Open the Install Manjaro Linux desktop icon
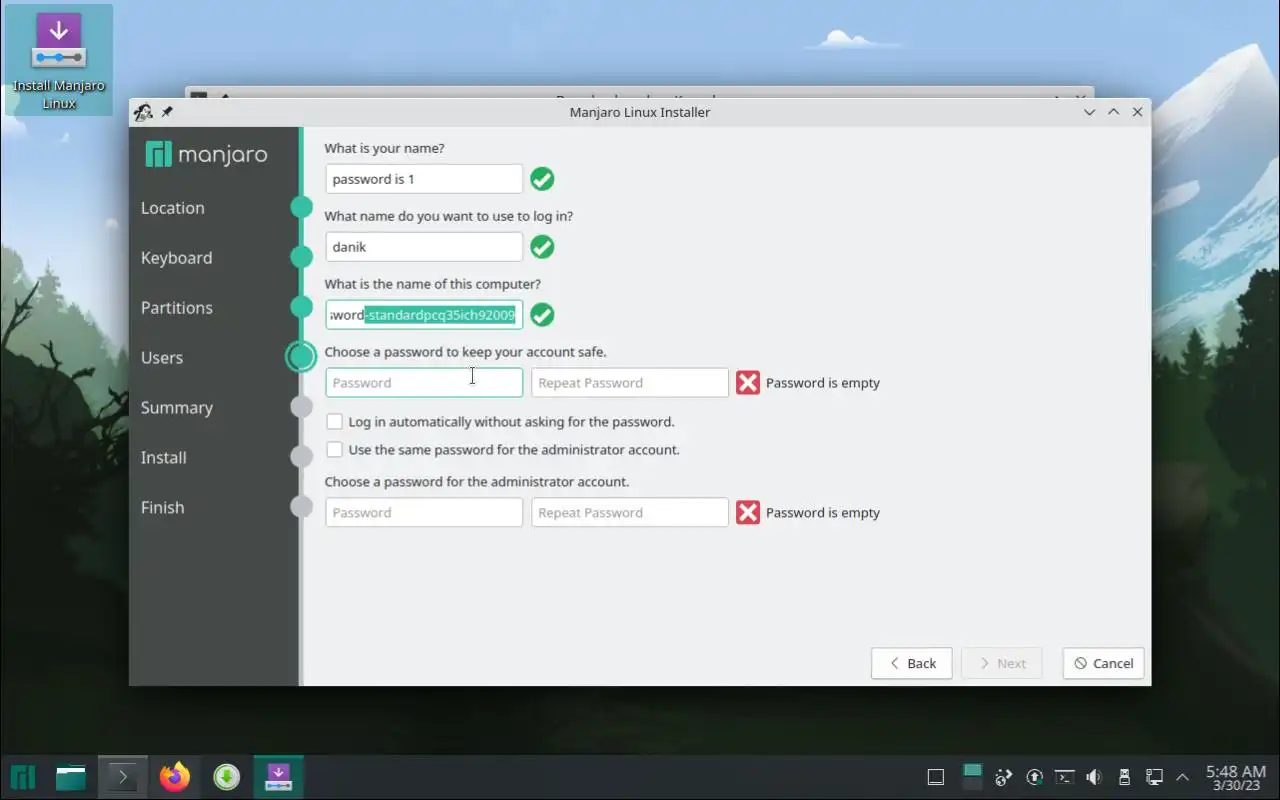This screenshot has width=1280, height=800. coord(59,60)
